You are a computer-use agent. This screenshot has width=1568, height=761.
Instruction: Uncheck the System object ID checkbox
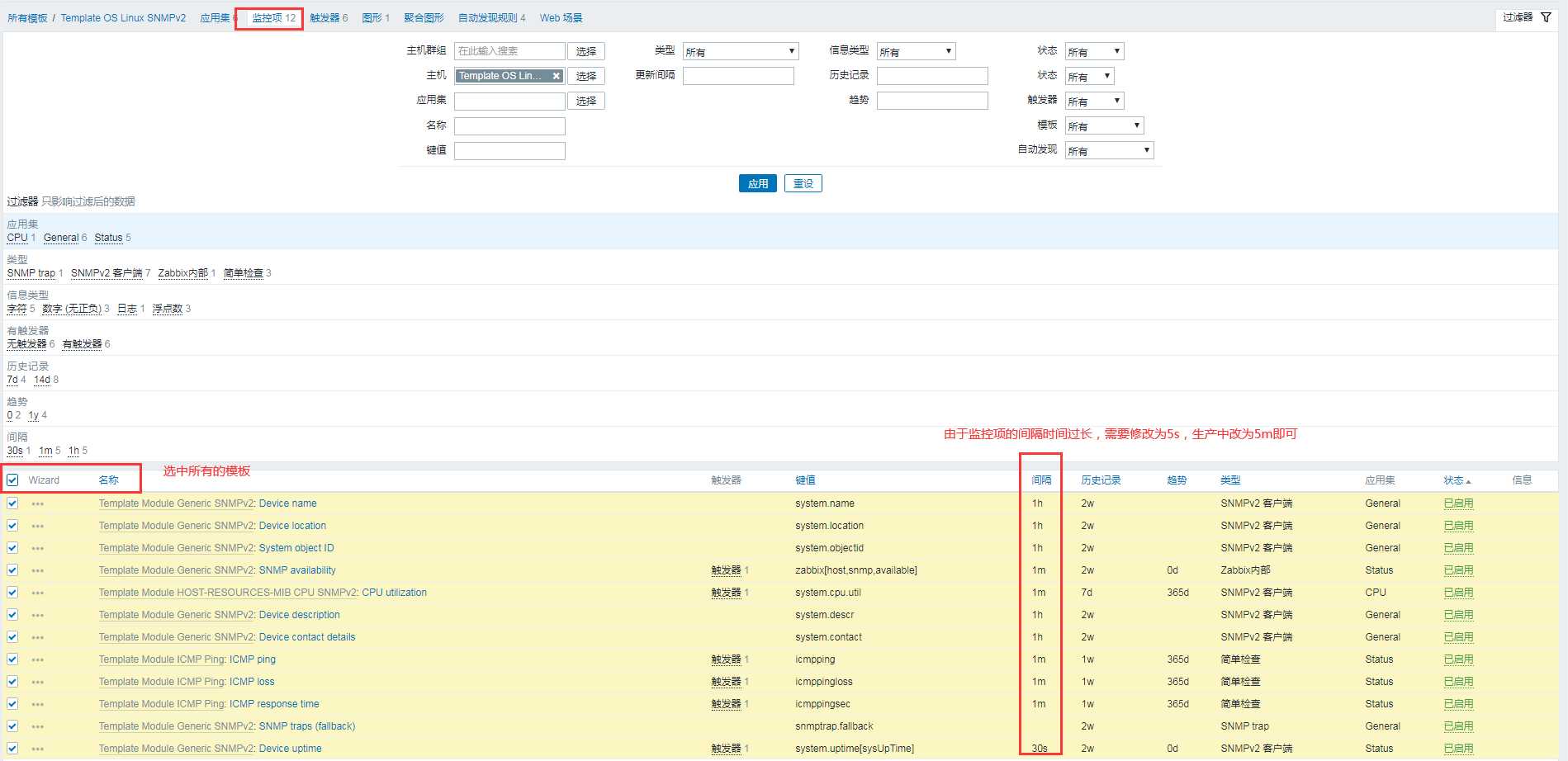(x=12, y=547)
